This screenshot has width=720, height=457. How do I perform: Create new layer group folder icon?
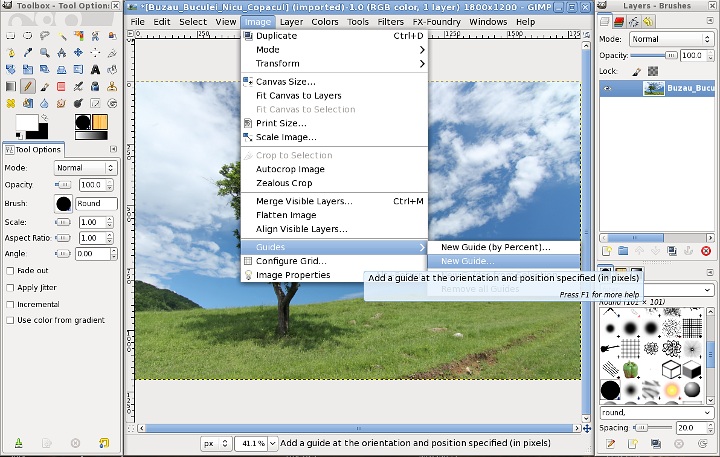click(623, 251)
